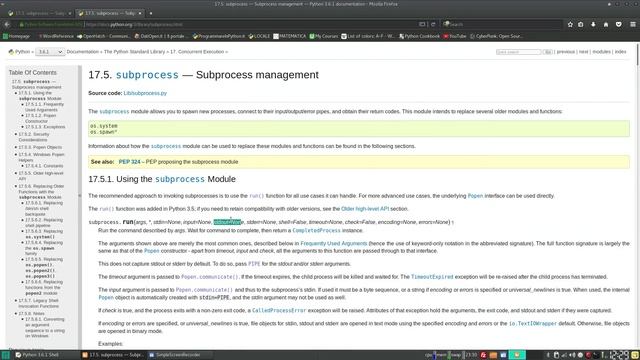The image size is (640, 360).
Task: Follow the next navigation link
Action: tap(584, 52)
